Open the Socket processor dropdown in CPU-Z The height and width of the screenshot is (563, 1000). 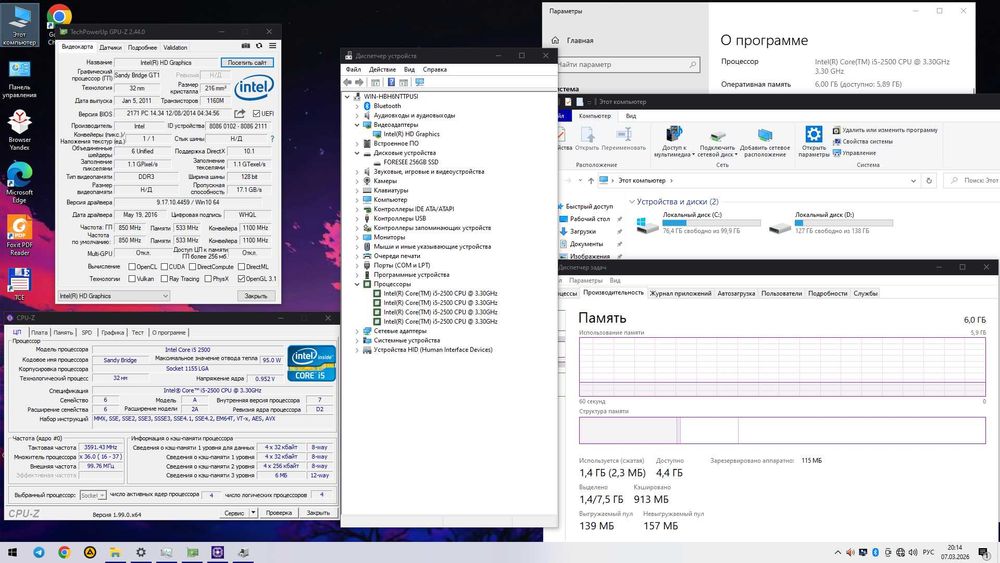[x=92, y=495]
